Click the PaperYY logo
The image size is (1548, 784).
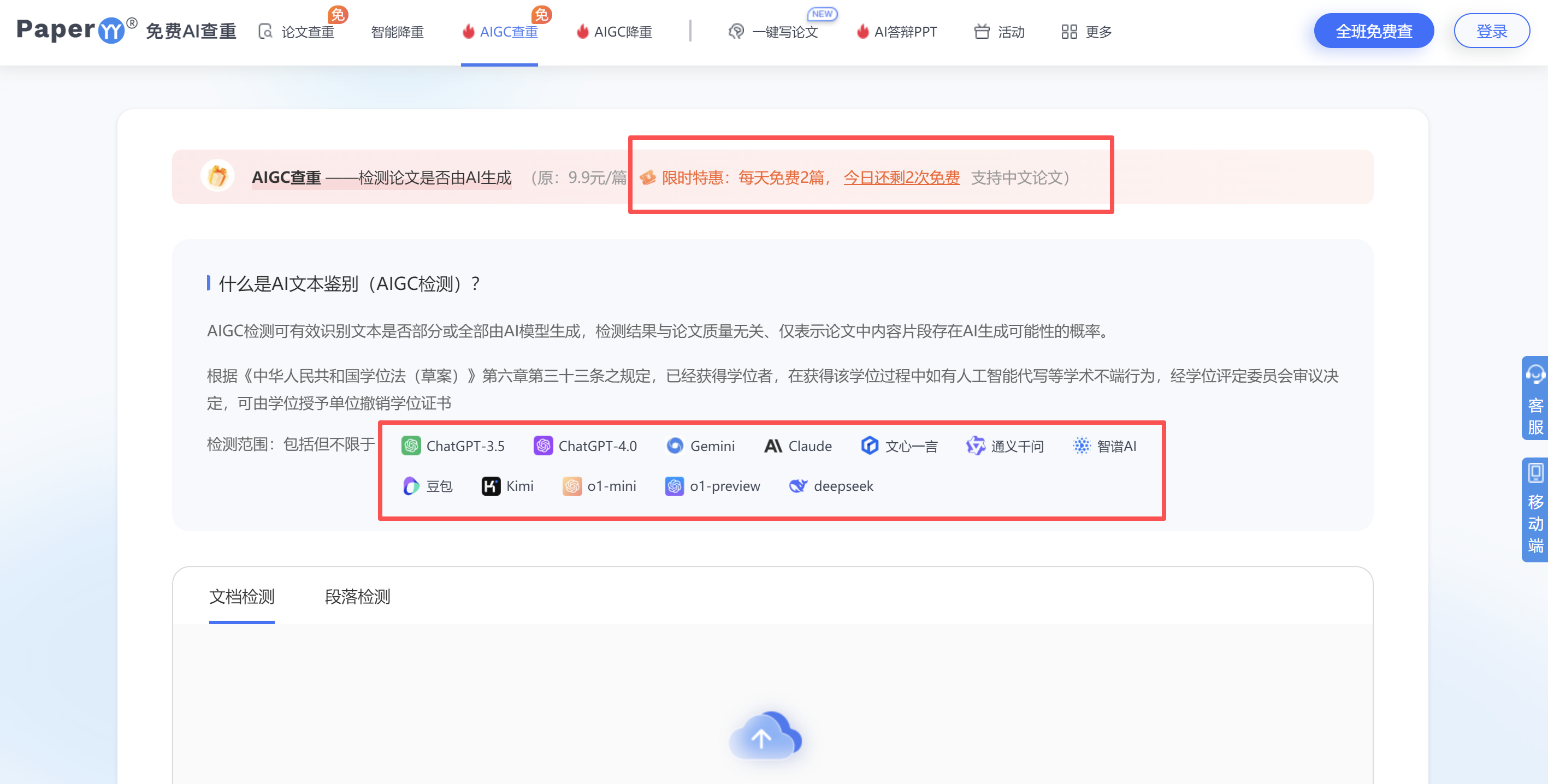click(x=77, y=30)
